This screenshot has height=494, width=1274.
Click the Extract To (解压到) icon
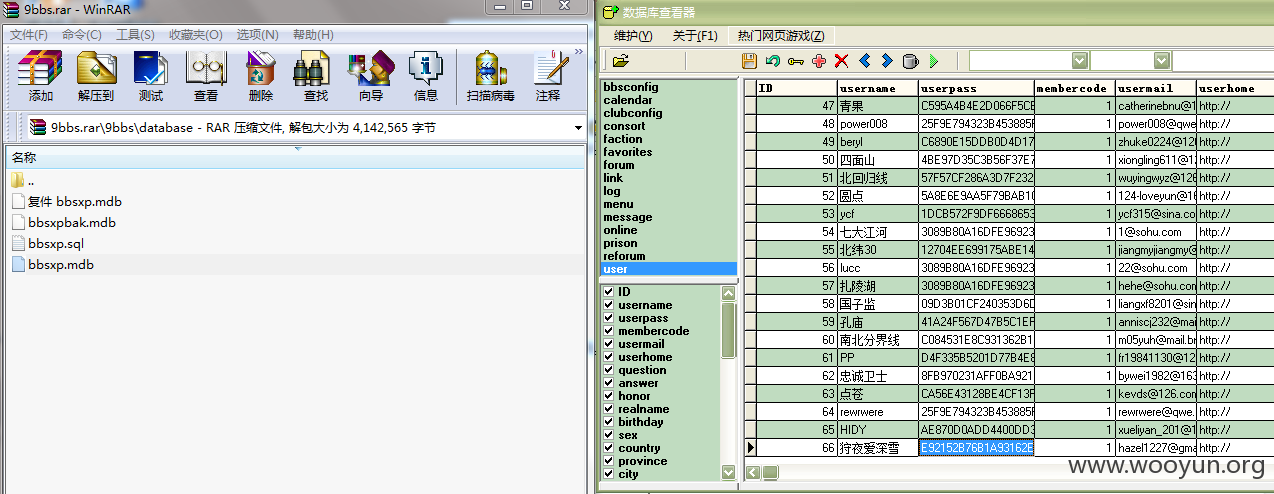(96, 68)
